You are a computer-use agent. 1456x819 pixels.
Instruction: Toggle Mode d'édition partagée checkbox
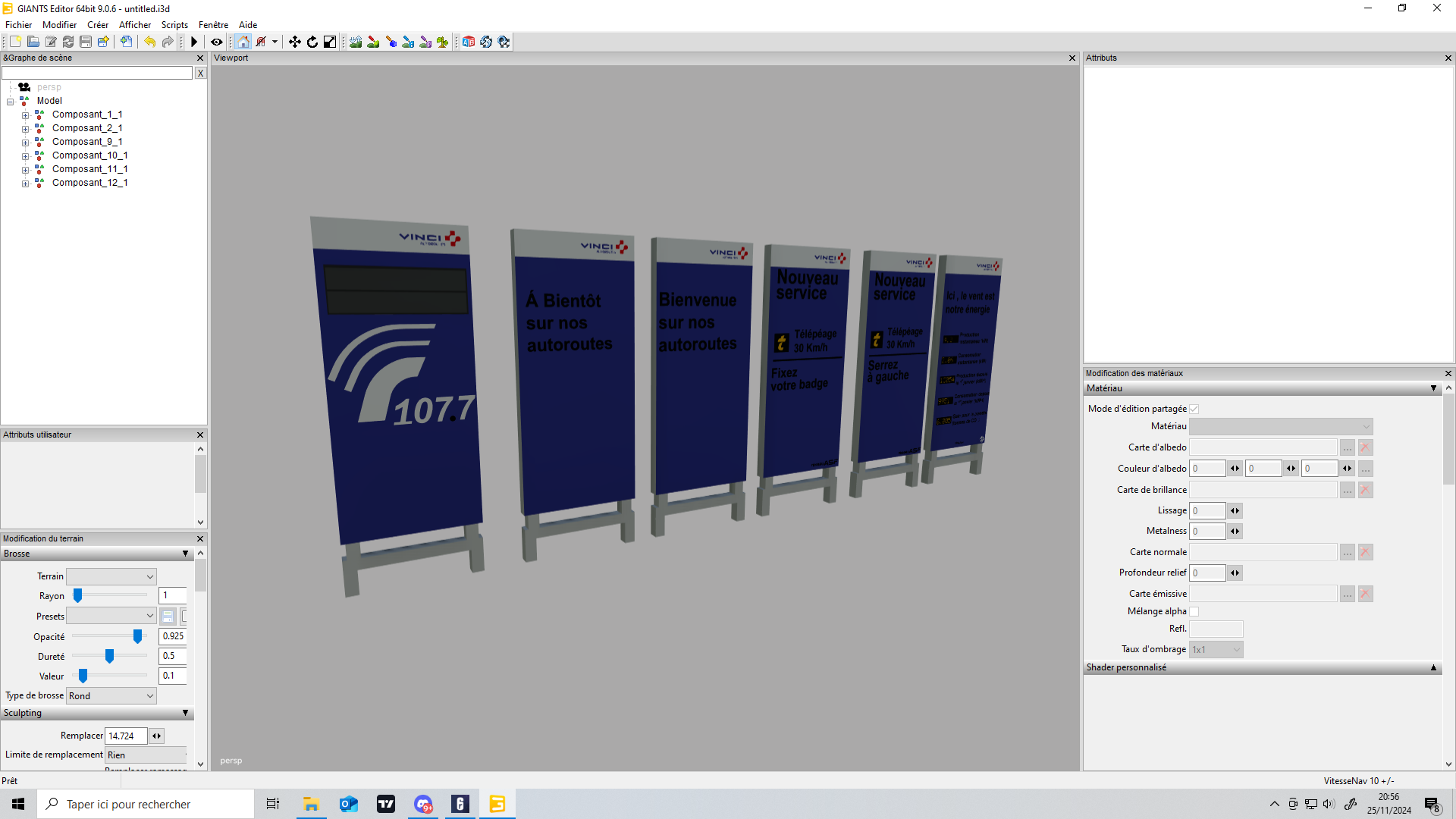[x=1194, y=408]
